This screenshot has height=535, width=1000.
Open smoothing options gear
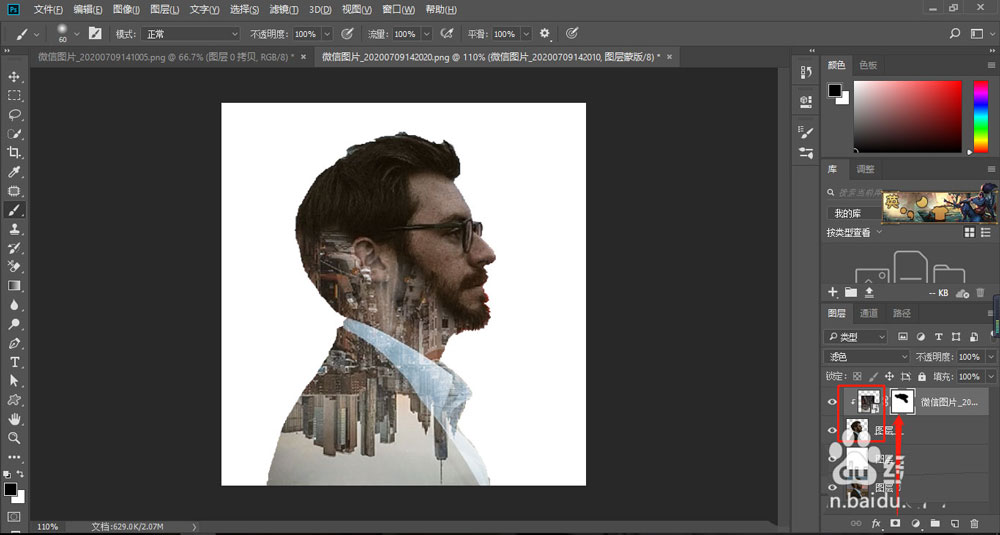click(545, 33)
